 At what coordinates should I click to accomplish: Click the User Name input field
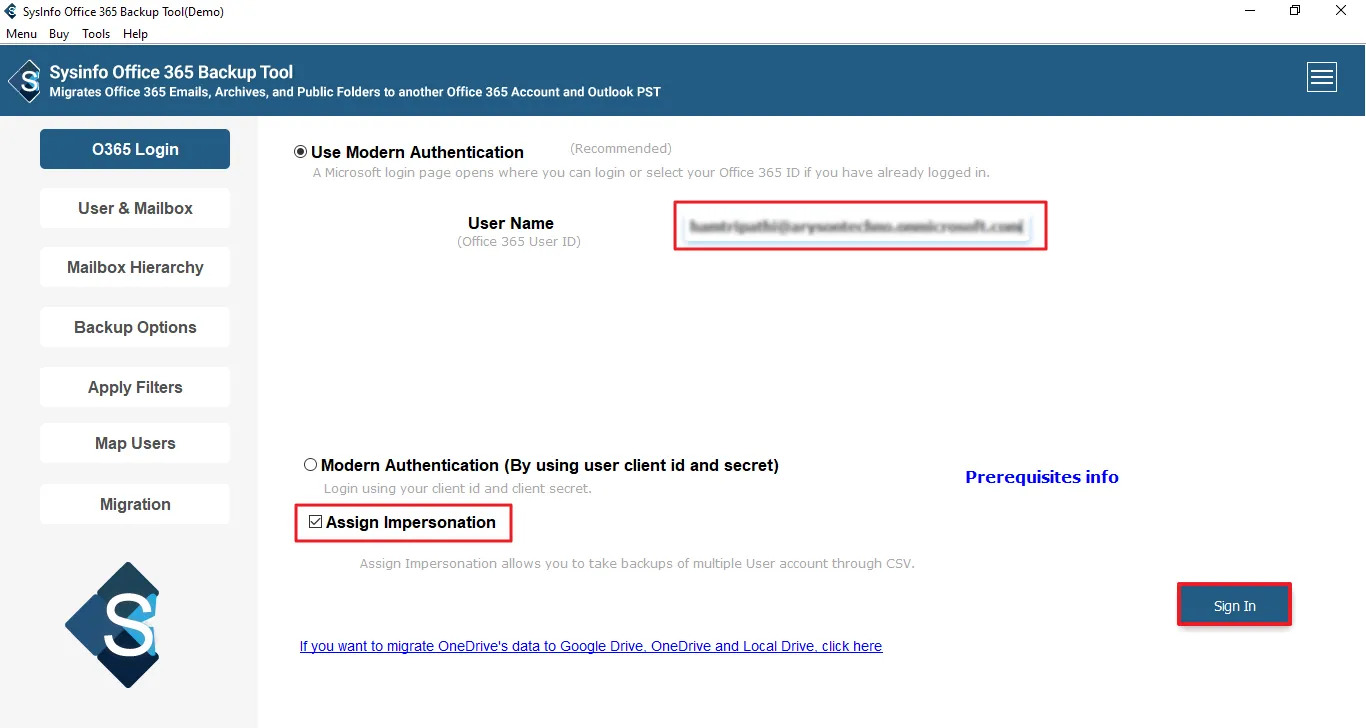tap(859, 227)
